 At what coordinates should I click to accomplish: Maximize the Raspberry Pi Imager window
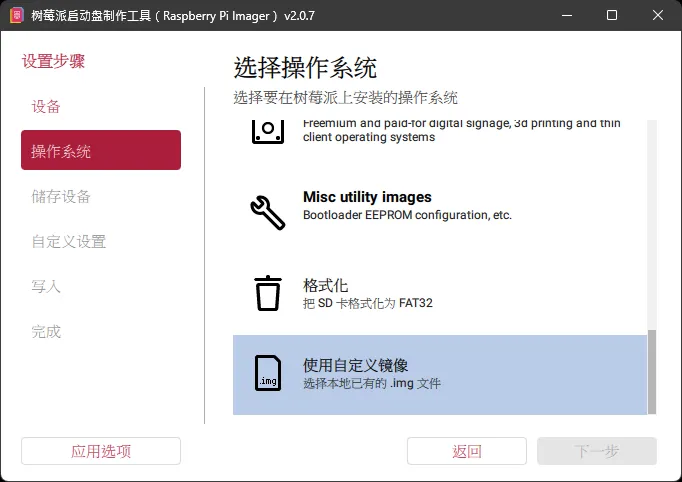coord(612,15)
